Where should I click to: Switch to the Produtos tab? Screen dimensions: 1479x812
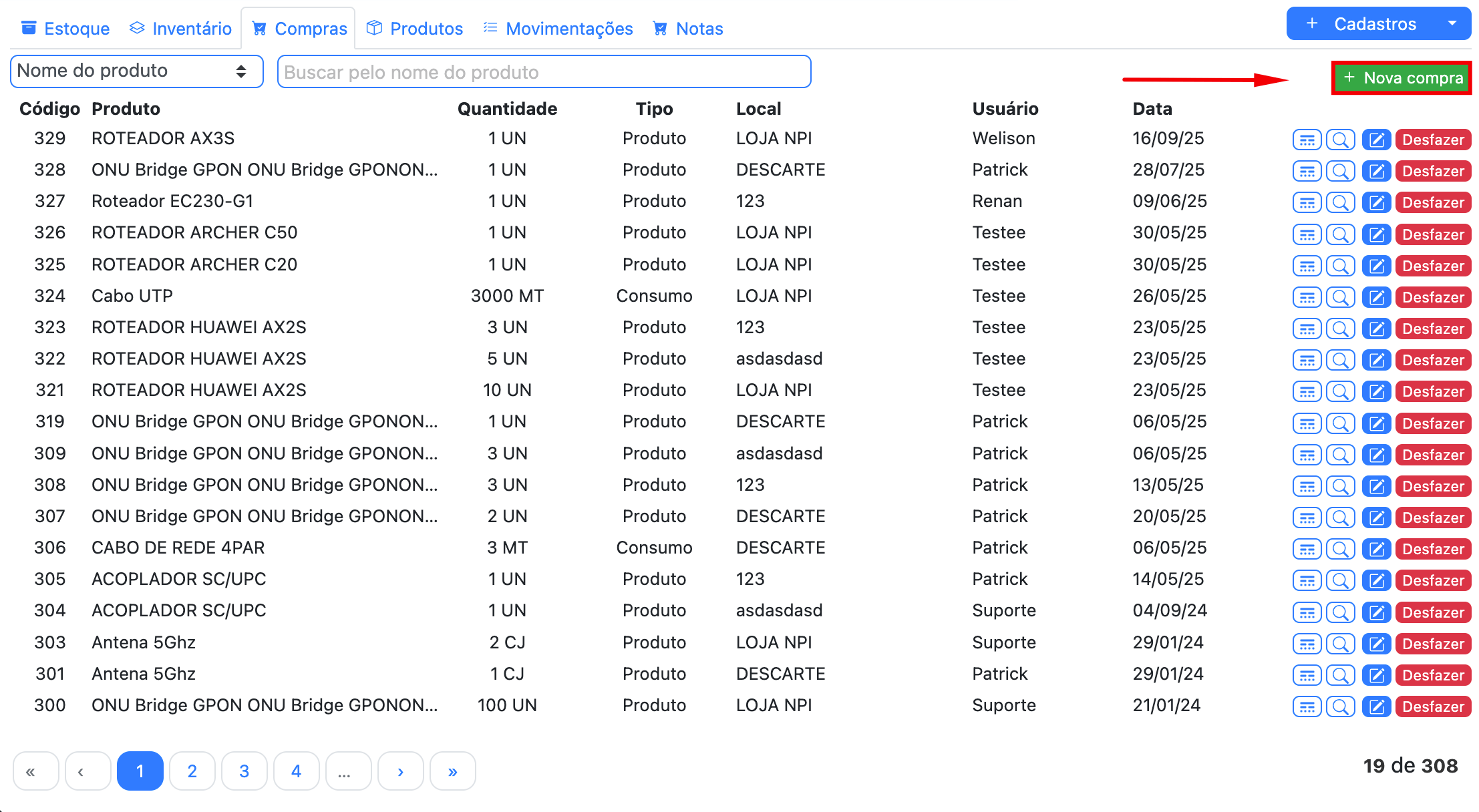click(x=414, y=28)
